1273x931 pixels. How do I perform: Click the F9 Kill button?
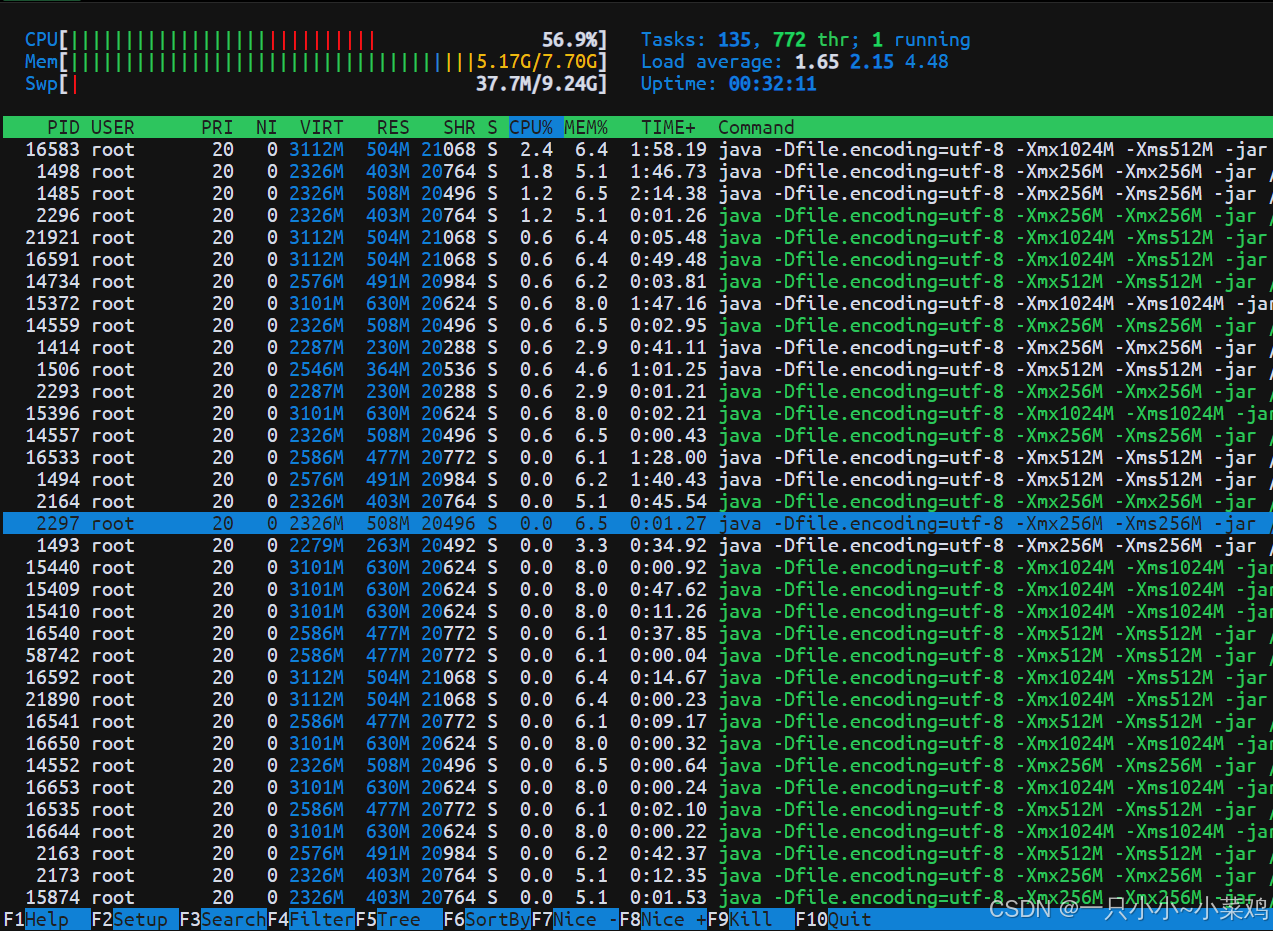[x=750, y=920]
